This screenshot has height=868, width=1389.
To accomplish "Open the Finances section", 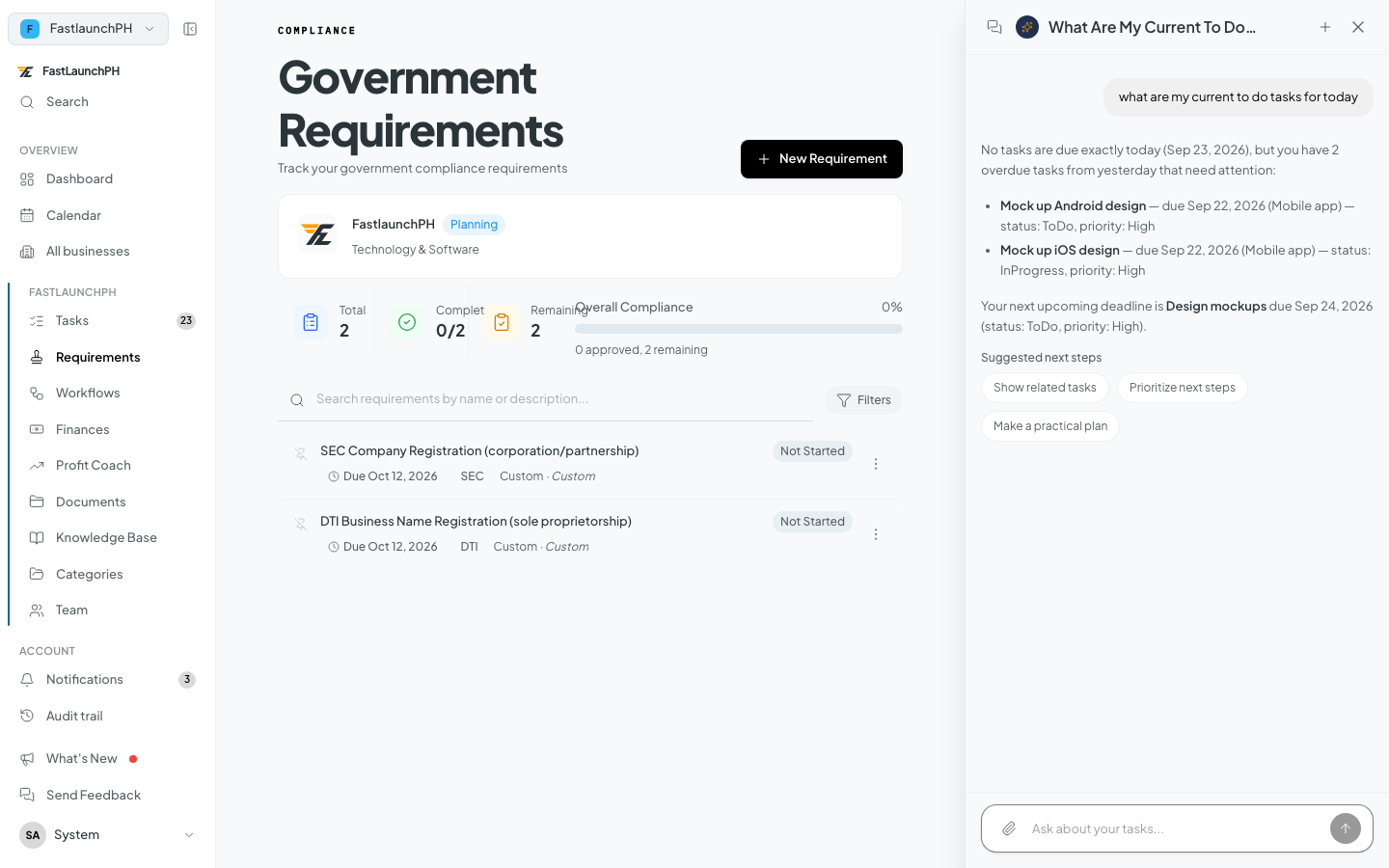I will (112, 429).
